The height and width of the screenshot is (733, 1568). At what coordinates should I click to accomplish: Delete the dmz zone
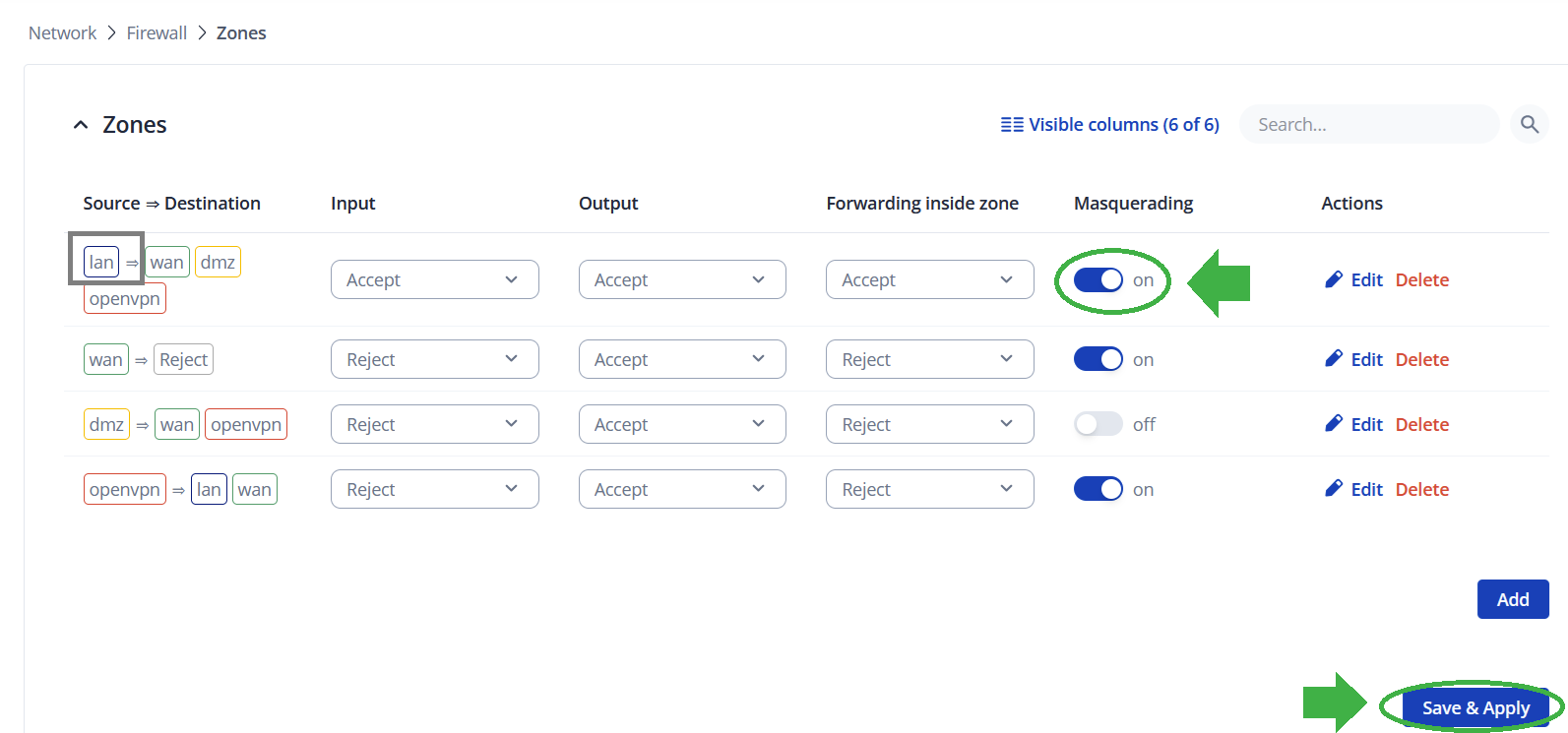click(1422, 424)
